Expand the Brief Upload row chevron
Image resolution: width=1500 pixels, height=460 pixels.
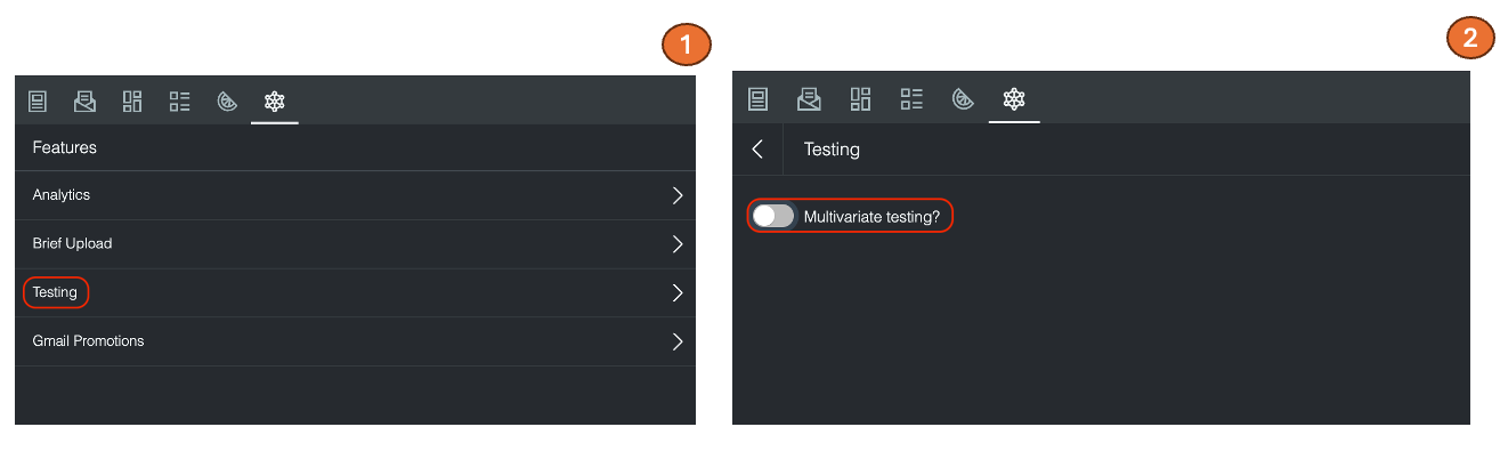[677, 244]
